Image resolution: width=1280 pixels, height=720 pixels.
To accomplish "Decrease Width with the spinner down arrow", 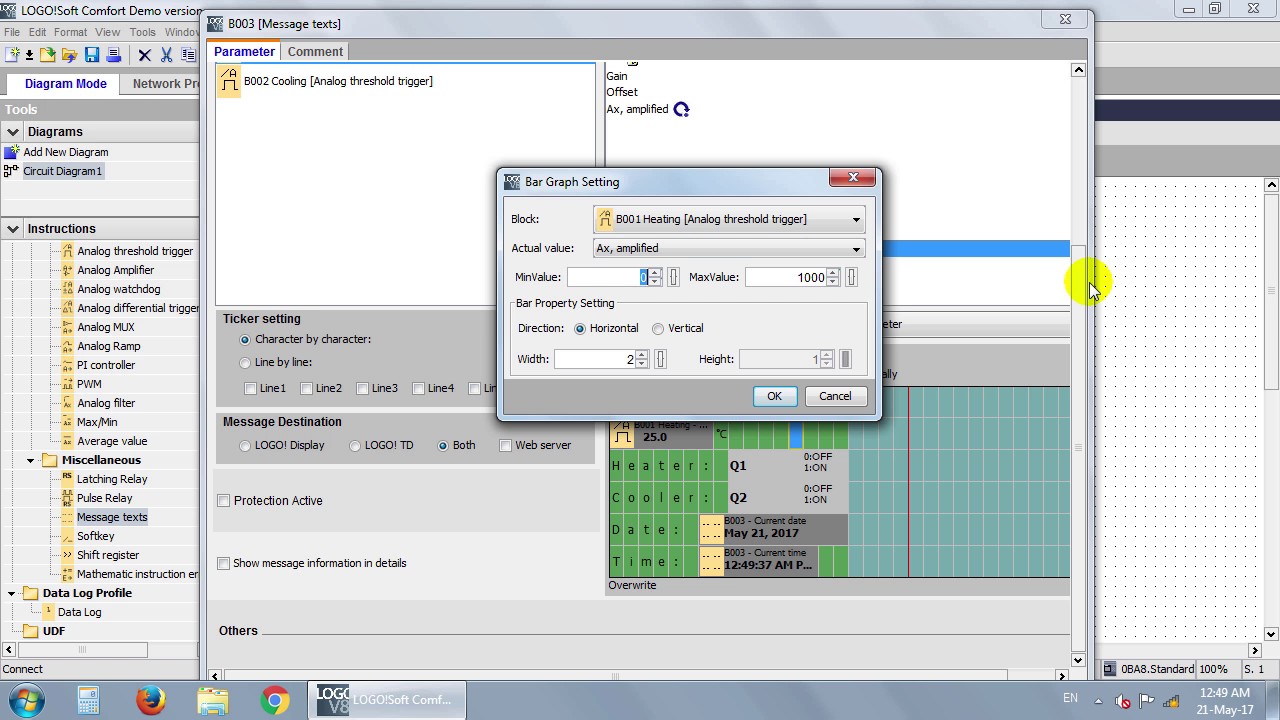I will (642, 364).
